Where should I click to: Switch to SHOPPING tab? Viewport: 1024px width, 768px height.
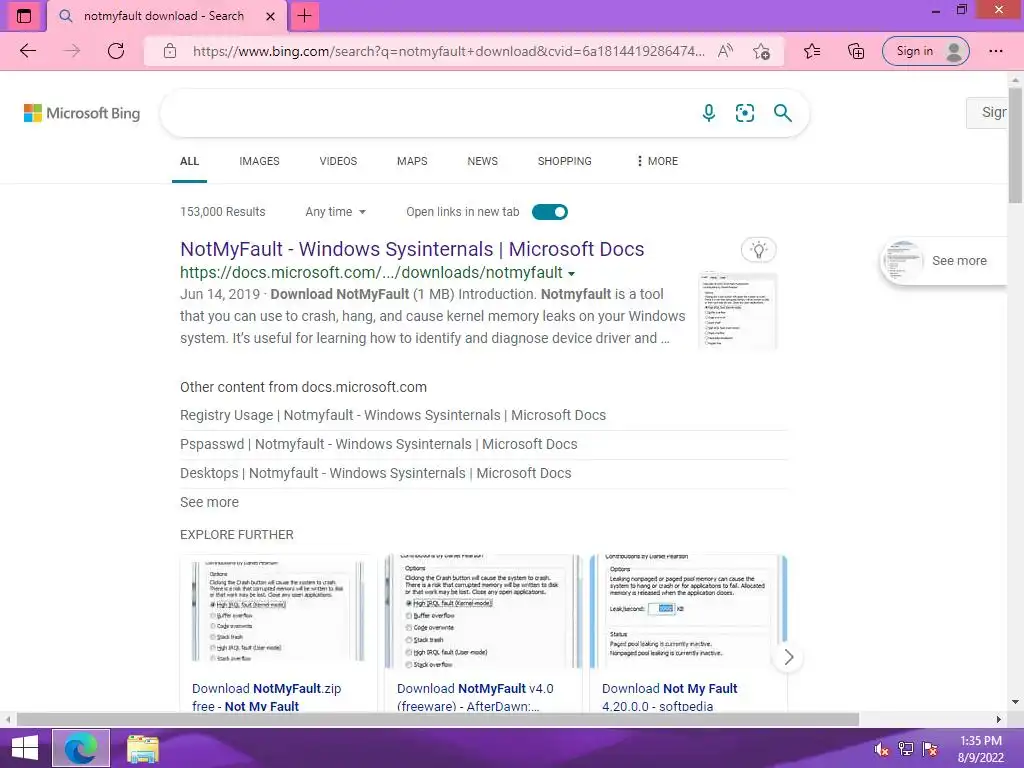click(565, 161)
